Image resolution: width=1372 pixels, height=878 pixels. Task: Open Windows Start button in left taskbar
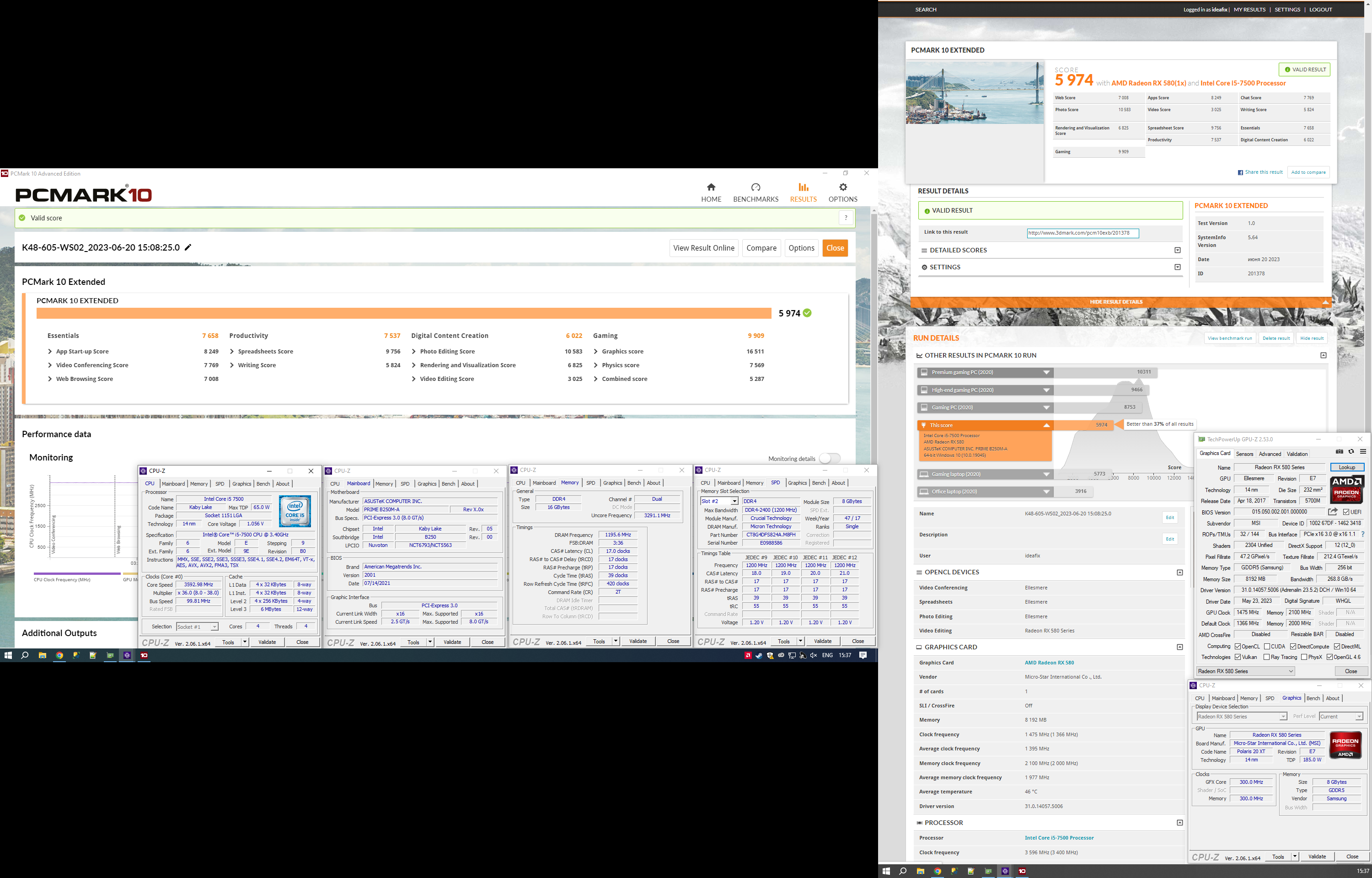8,655
